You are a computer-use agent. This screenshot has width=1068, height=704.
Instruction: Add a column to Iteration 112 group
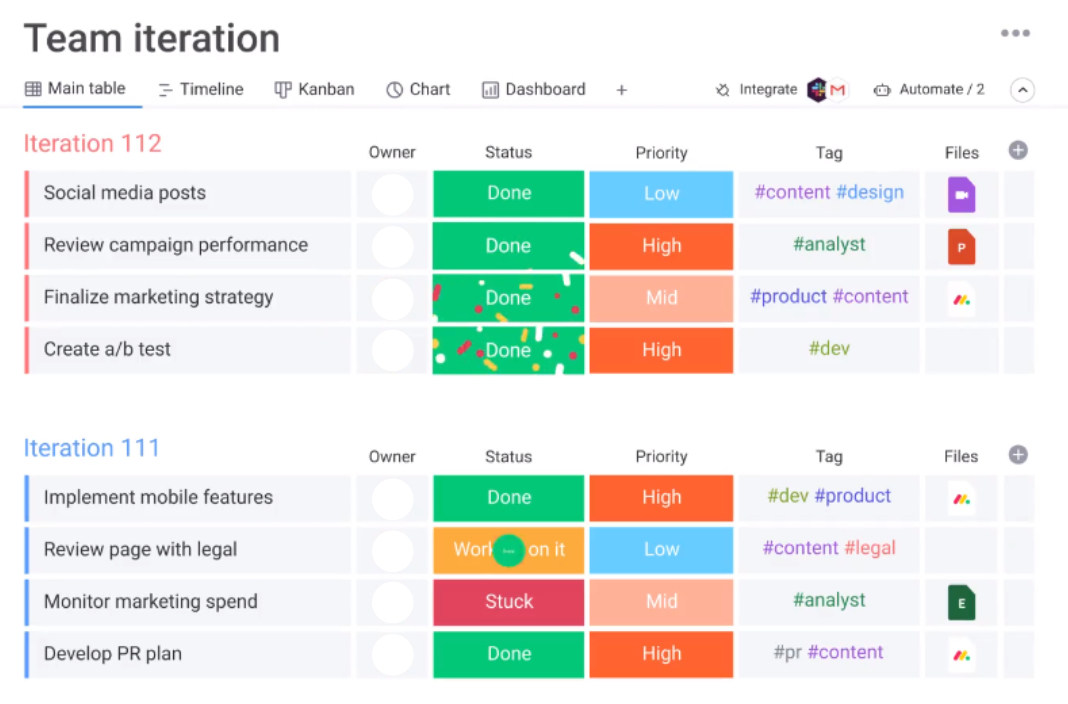pyautogui.click(x=1018, y=151)
